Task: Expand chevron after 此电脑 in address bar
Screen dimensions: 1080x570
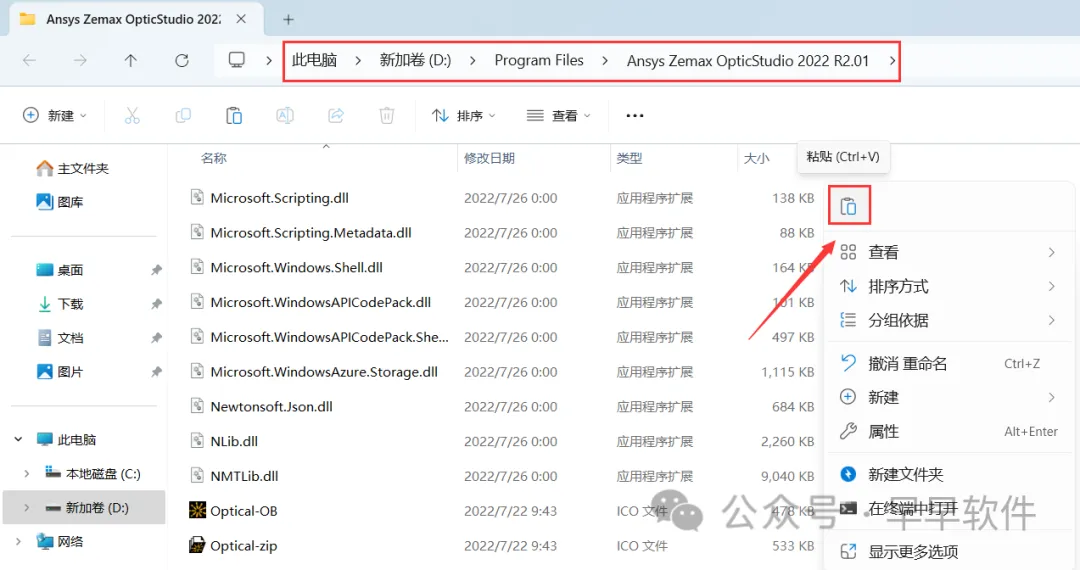Action: coord(358,61)
